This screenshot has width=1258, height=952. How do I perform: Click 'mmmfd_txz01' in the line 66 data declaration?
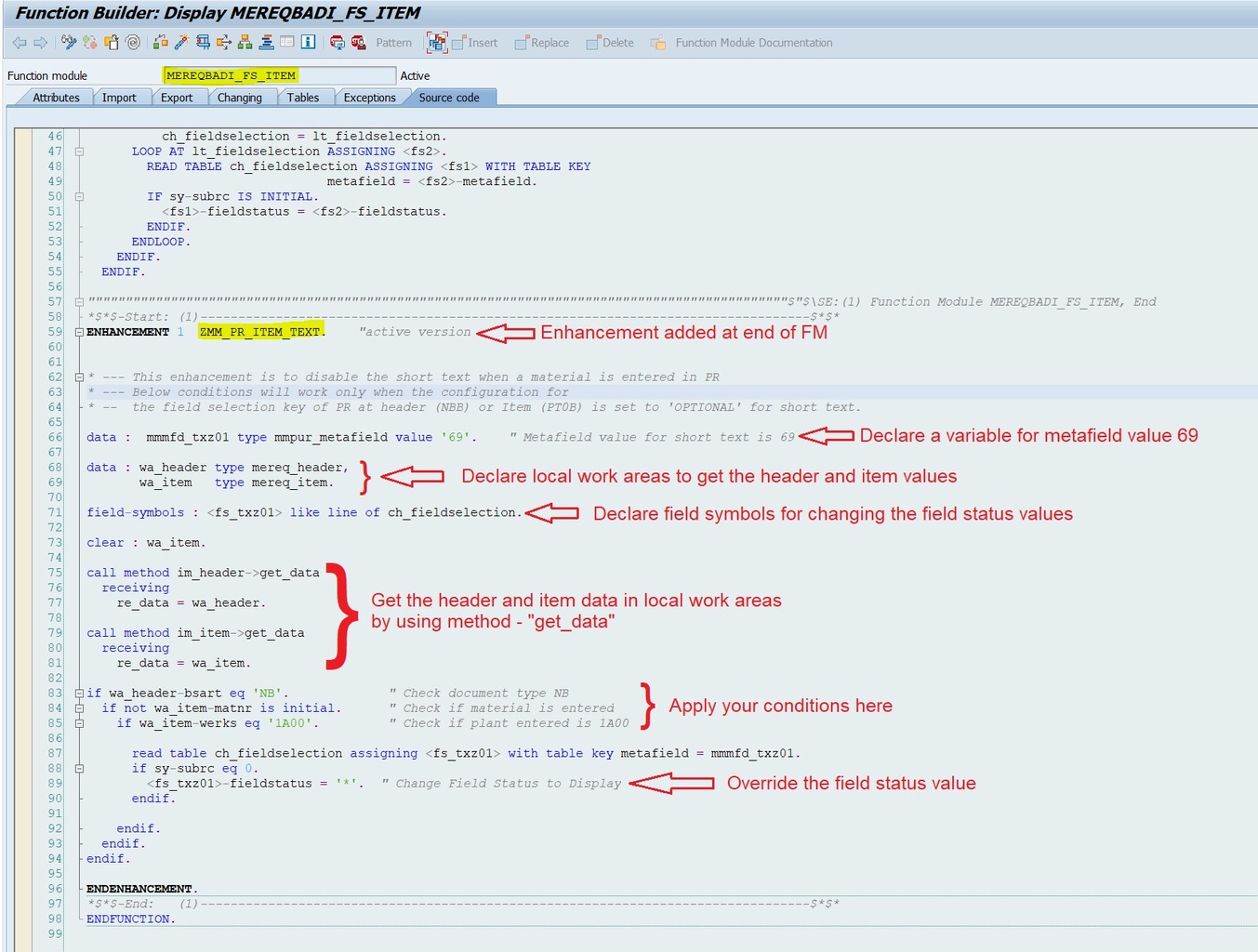188,437
